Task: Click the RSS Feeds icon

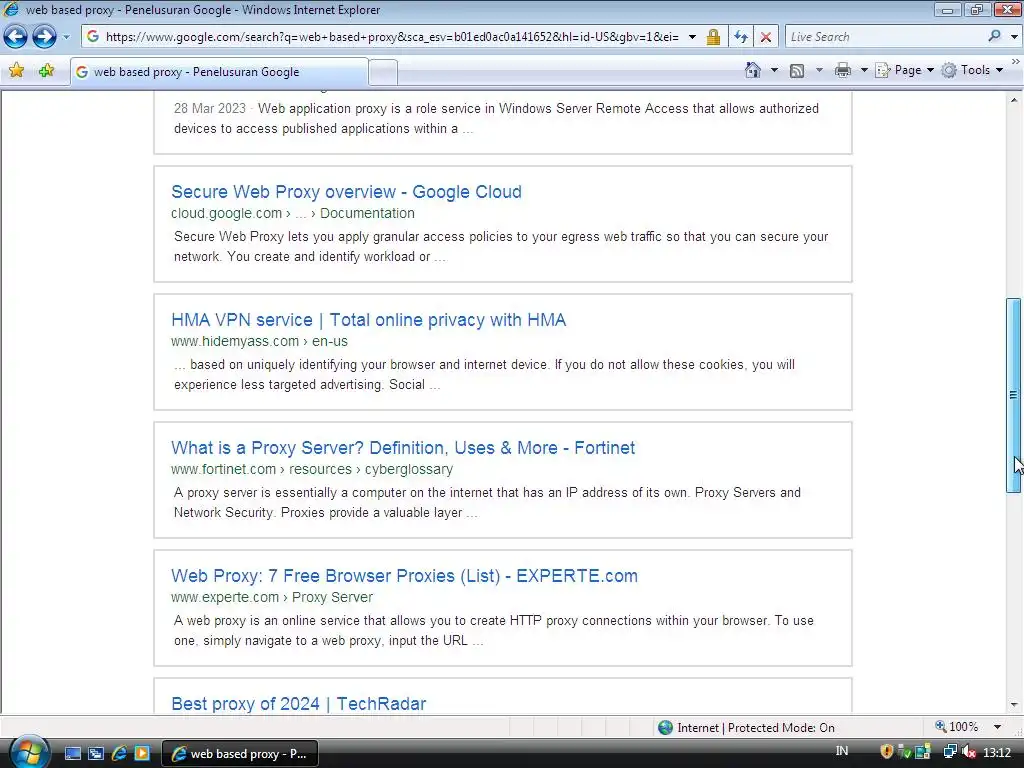Action: click(x=797, y=71)
